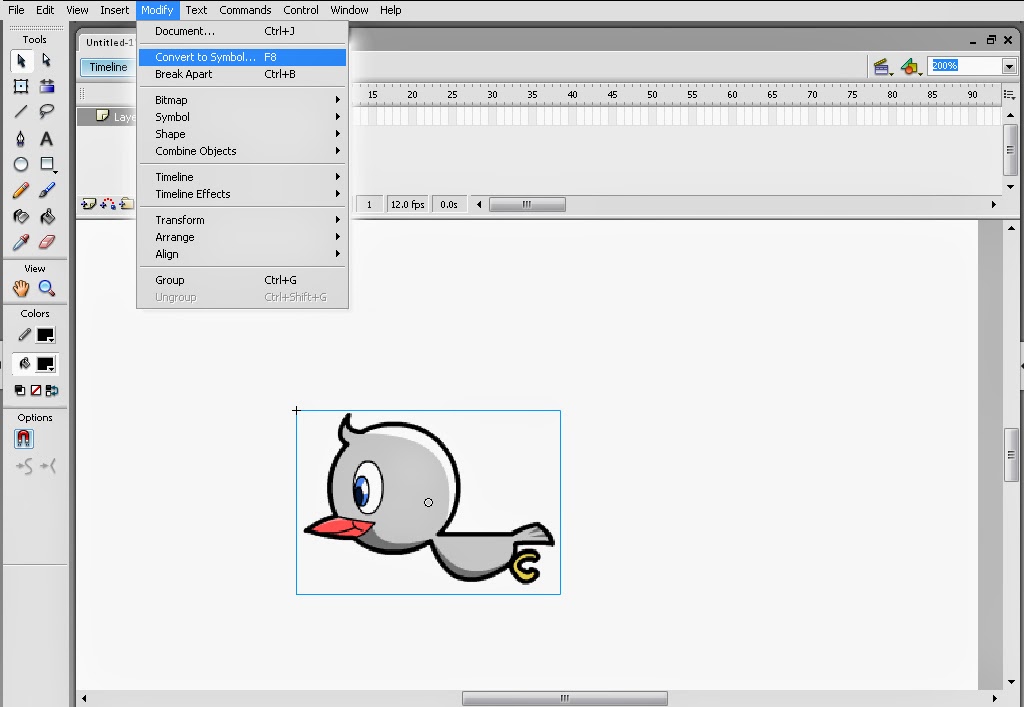Choose Break Apart from Modify menu
Screen dimensions: 1024x707
(242, 74)
